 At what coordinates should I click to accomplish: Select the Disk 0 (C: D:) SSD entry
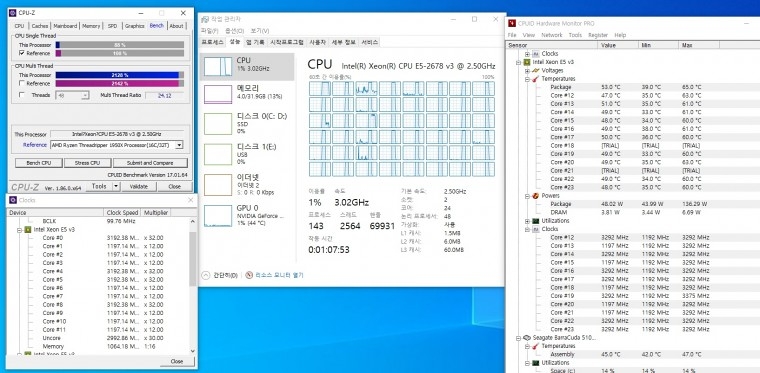click(x=246, y=124)
